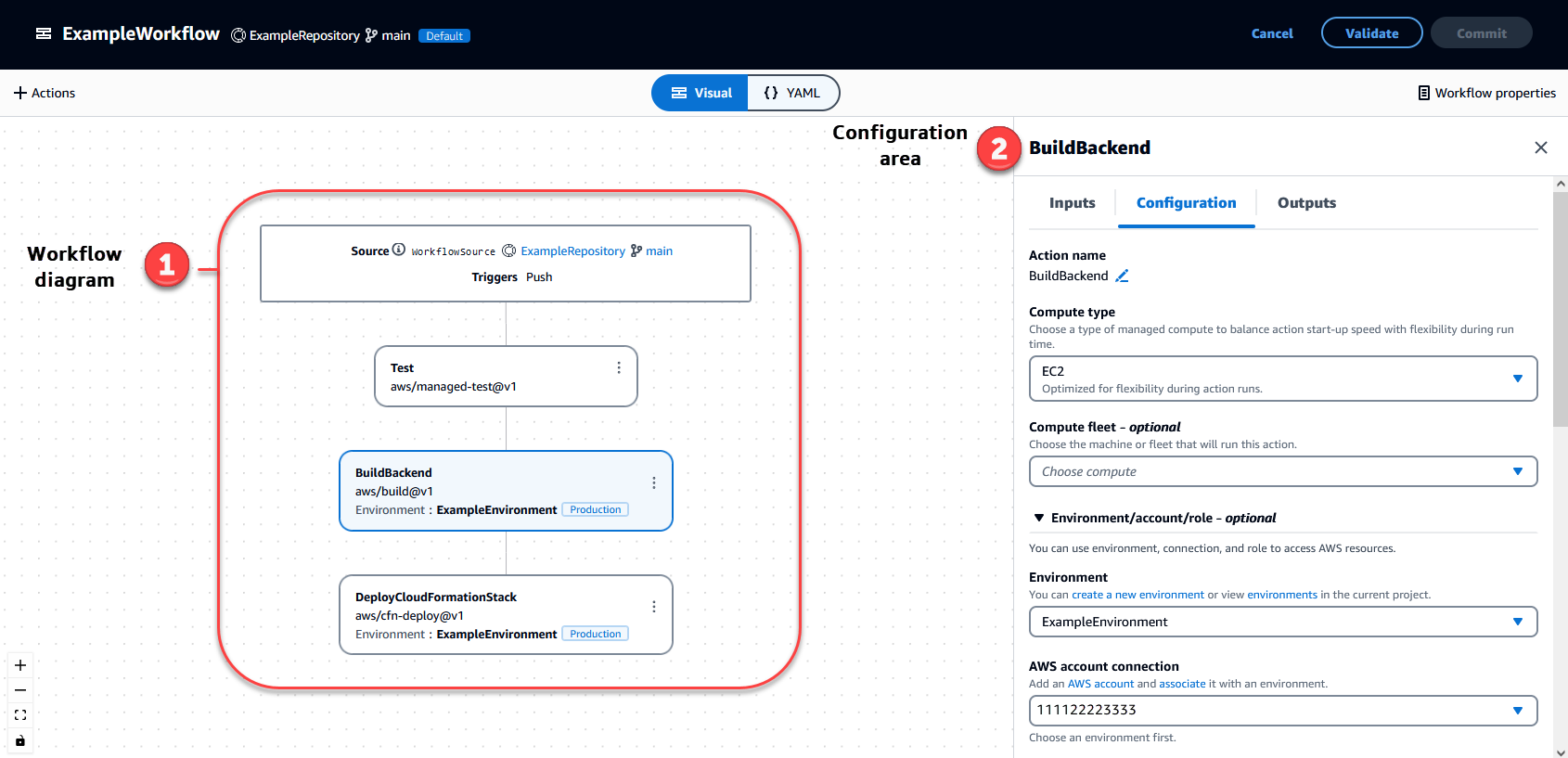1568x758 pixels.
Task: Open the Test action's three-dot menu
Action: tap(619, 368)
